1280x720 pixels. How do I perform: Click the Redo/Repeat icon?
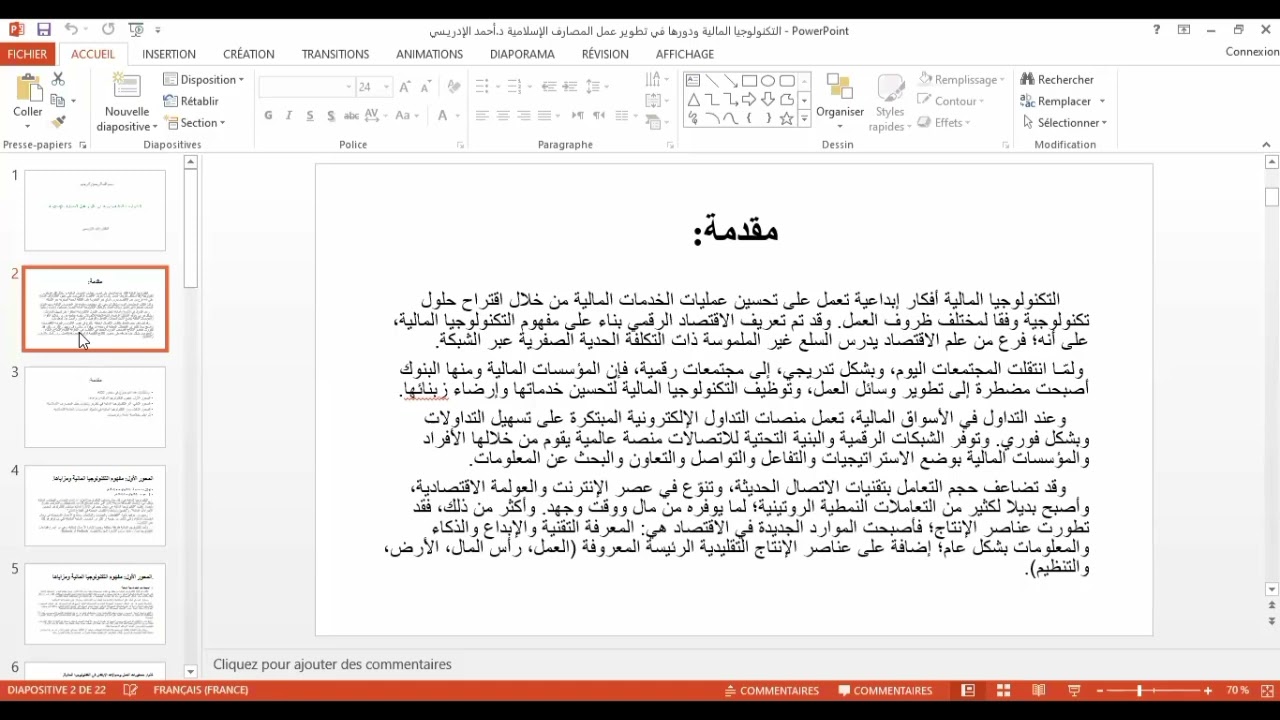pos(108,30)
